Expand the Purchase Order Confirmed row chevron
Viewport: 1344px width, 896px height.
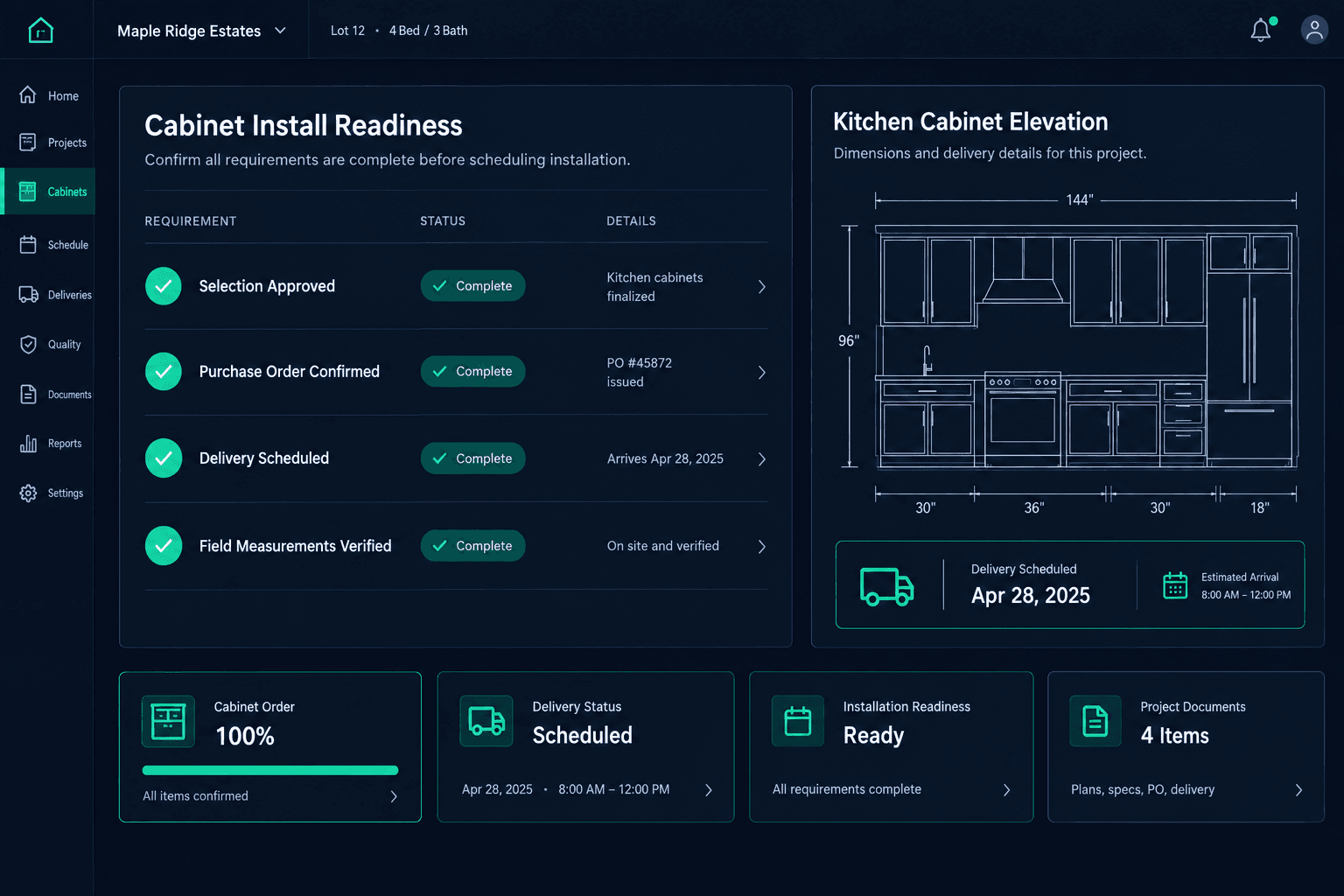coord(761,373)
